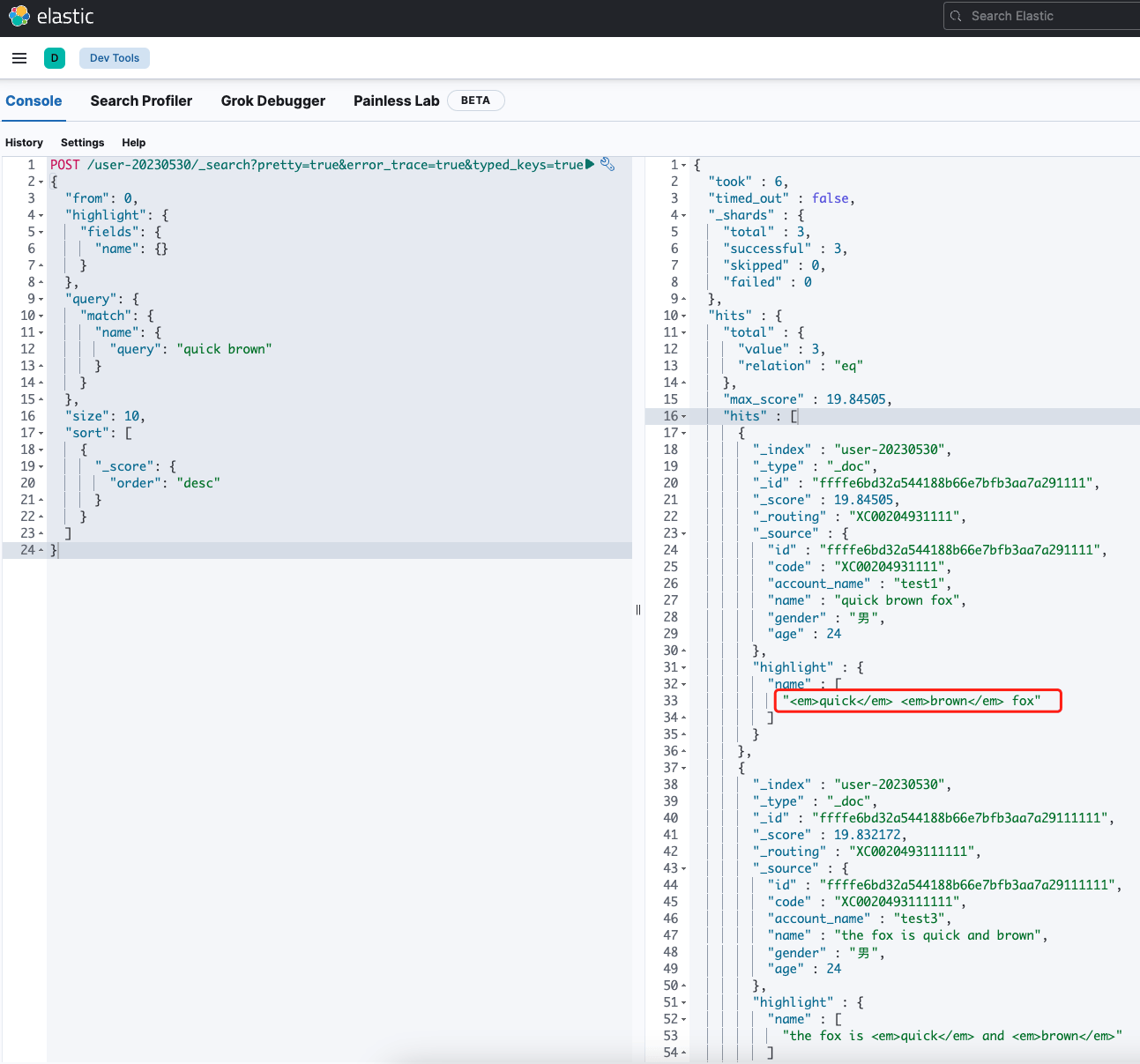Click the Elastic logo icon
The height and width of the screenshot is (1064, 1140).
click(19, 17)
